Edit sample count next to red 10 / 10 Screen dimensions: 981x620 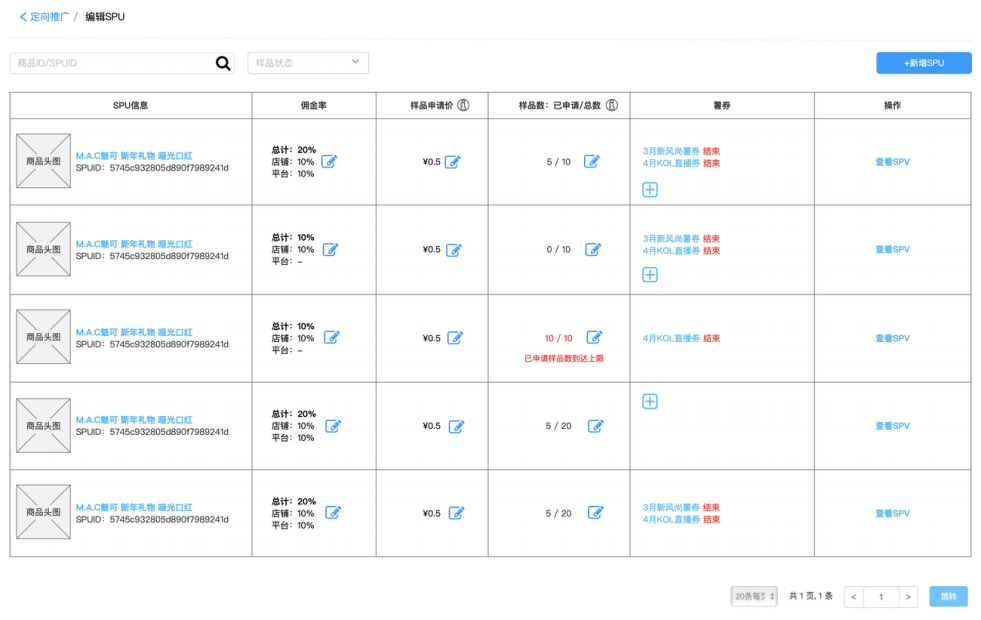click(x=594, y=337)
